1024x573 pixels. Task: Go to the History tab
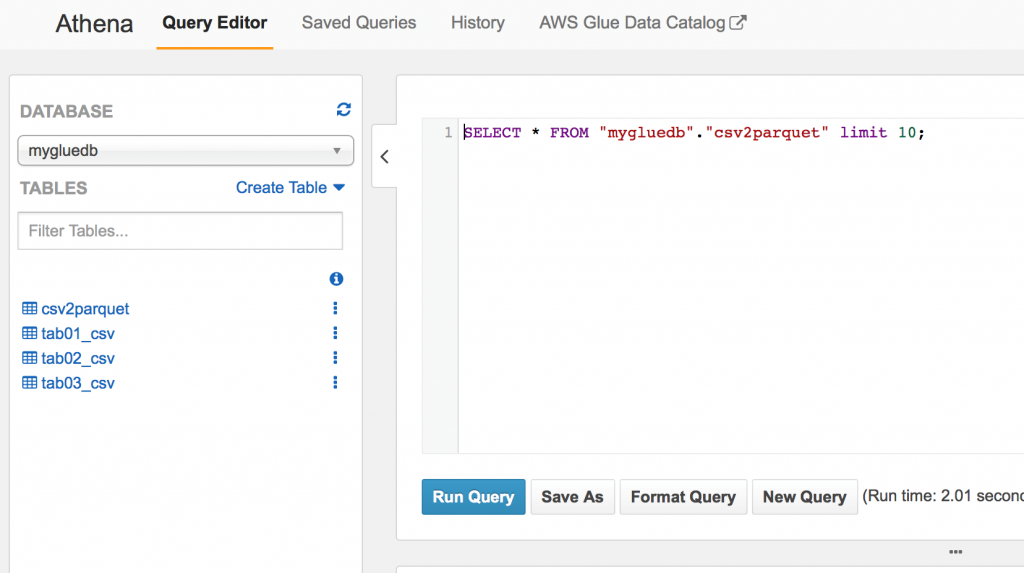[x=477, y=23]
